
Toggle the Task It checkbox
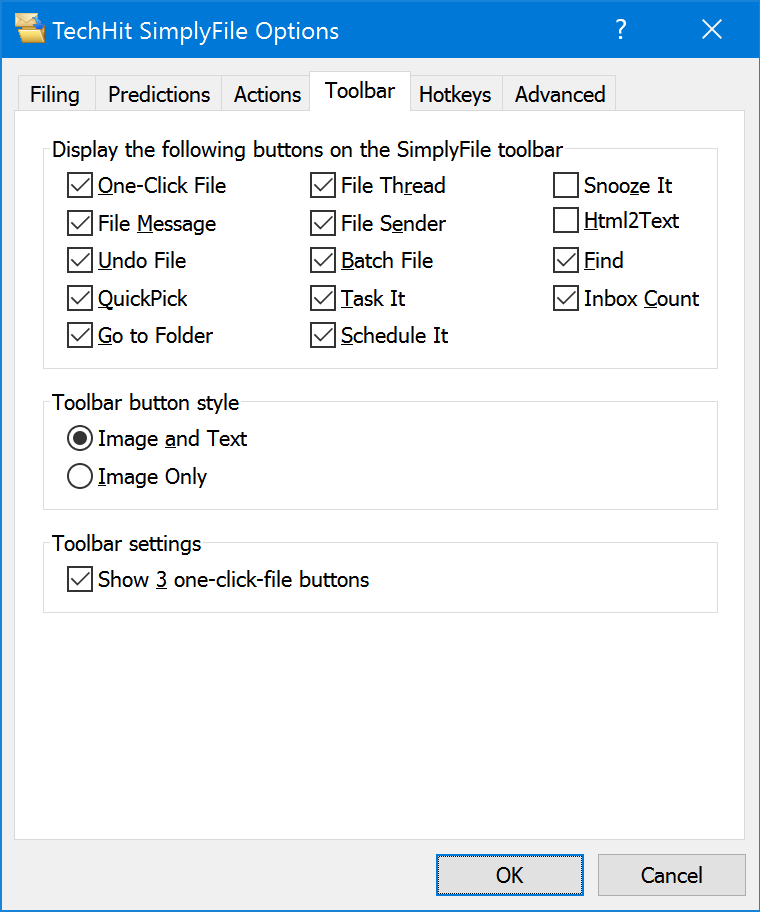point(323,298)
